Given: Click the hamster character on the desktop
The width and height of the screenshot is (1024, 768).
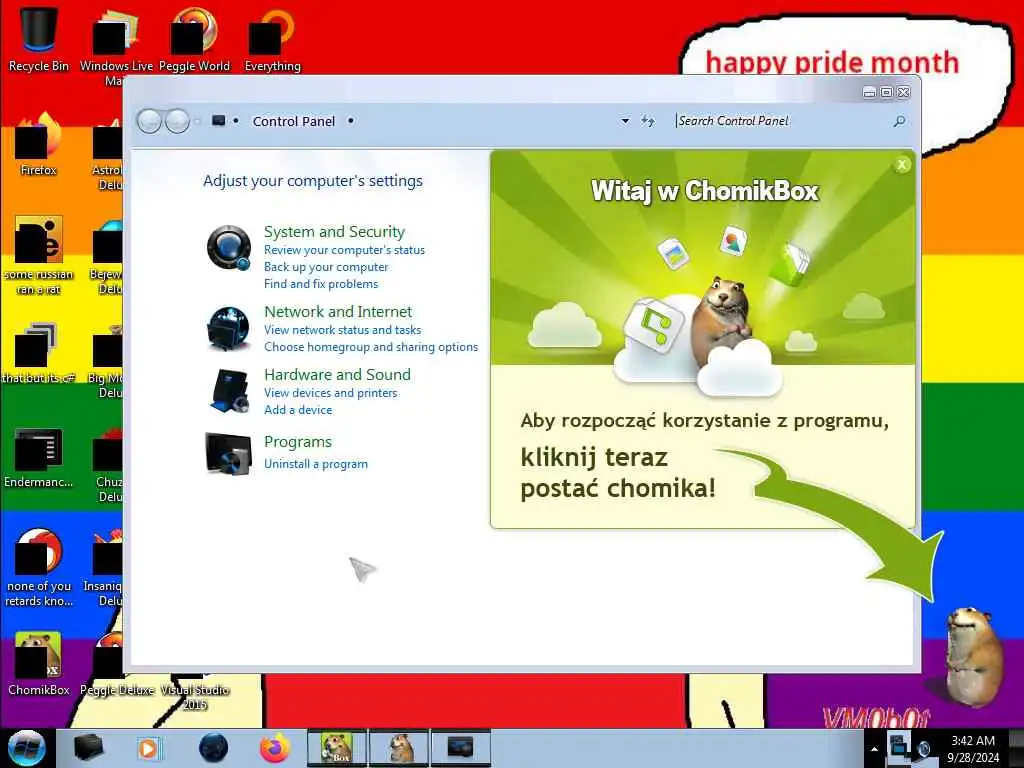Looking at the screenshot, I should coord(972,656).
